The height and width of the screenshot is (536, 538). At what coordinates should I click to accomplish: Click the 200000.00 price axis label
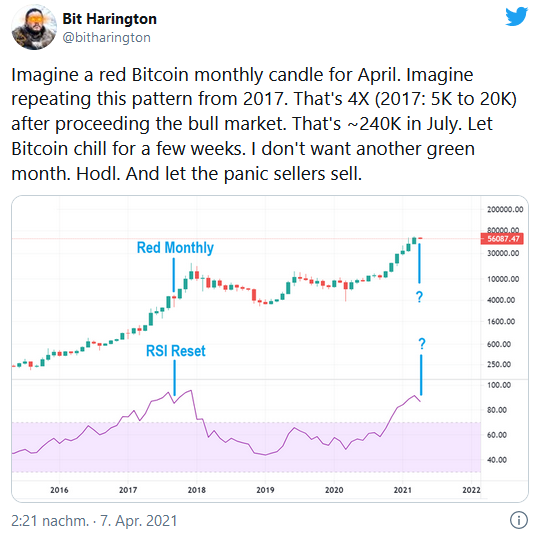click(505, 209)
